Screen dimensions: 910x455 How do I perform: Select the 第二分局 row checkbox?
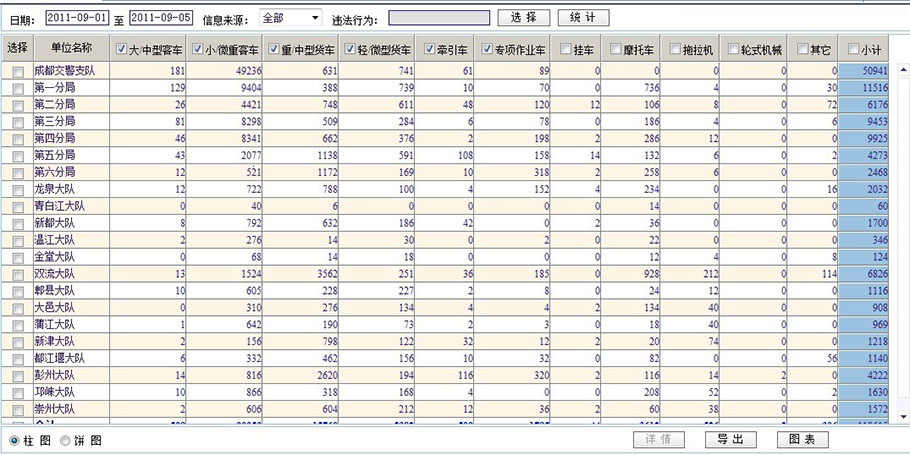[18, 106]
